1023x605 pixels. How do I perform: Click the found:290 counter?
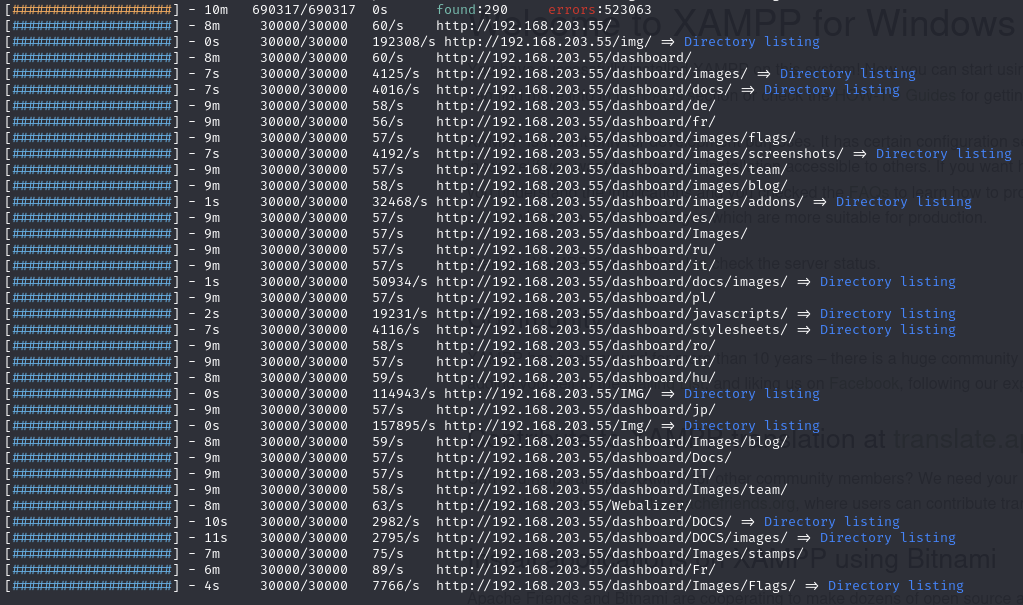(x=471, y=10)
